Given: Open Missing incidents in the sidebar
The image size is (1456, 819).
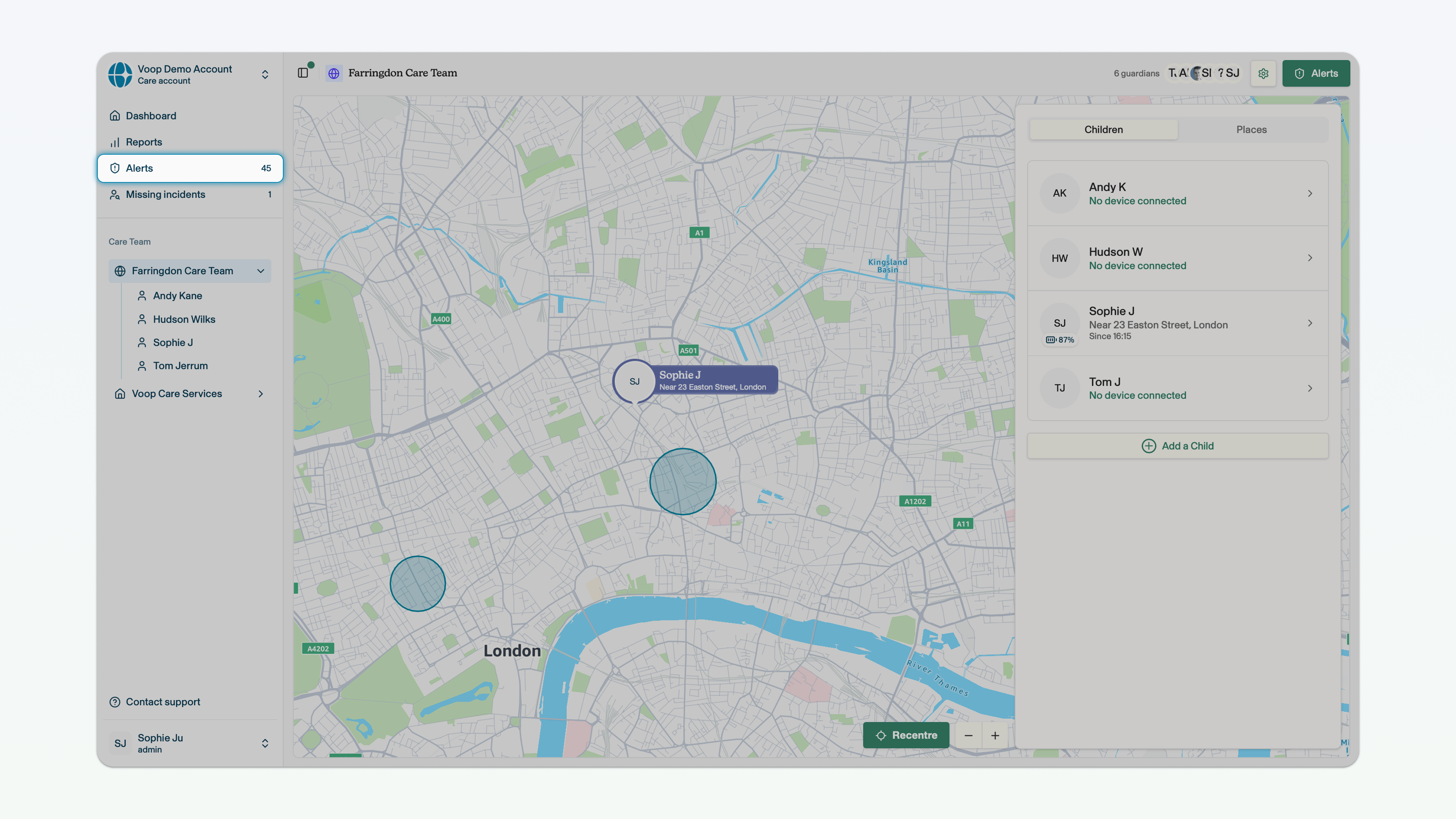Looking at the screenshot, I should click(190, 195).
